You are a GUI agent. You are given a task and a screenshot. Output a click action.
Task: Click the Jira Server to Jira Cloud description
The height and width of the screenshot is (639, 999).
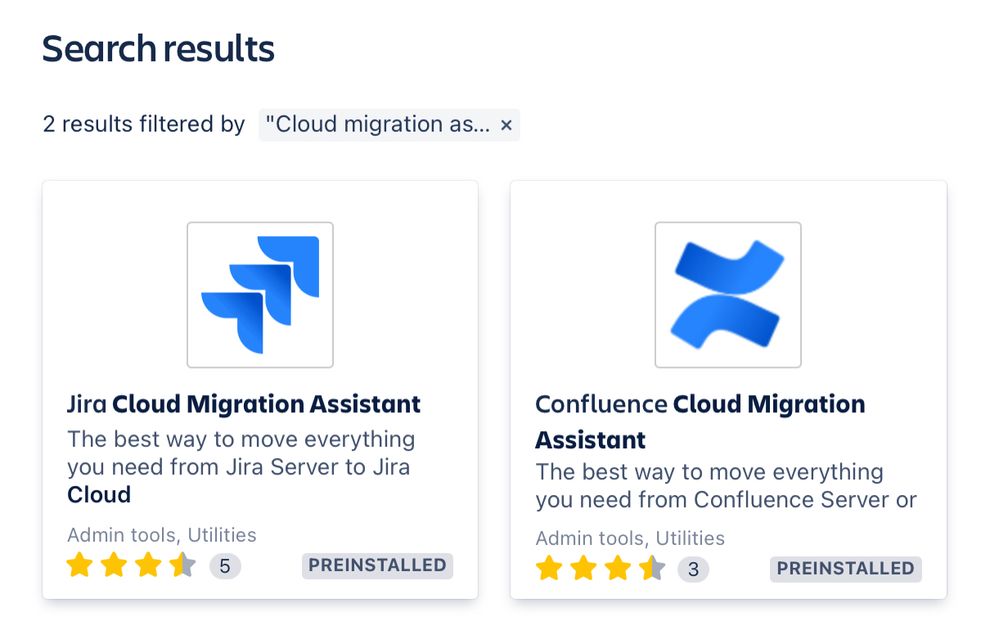(241, 467)
